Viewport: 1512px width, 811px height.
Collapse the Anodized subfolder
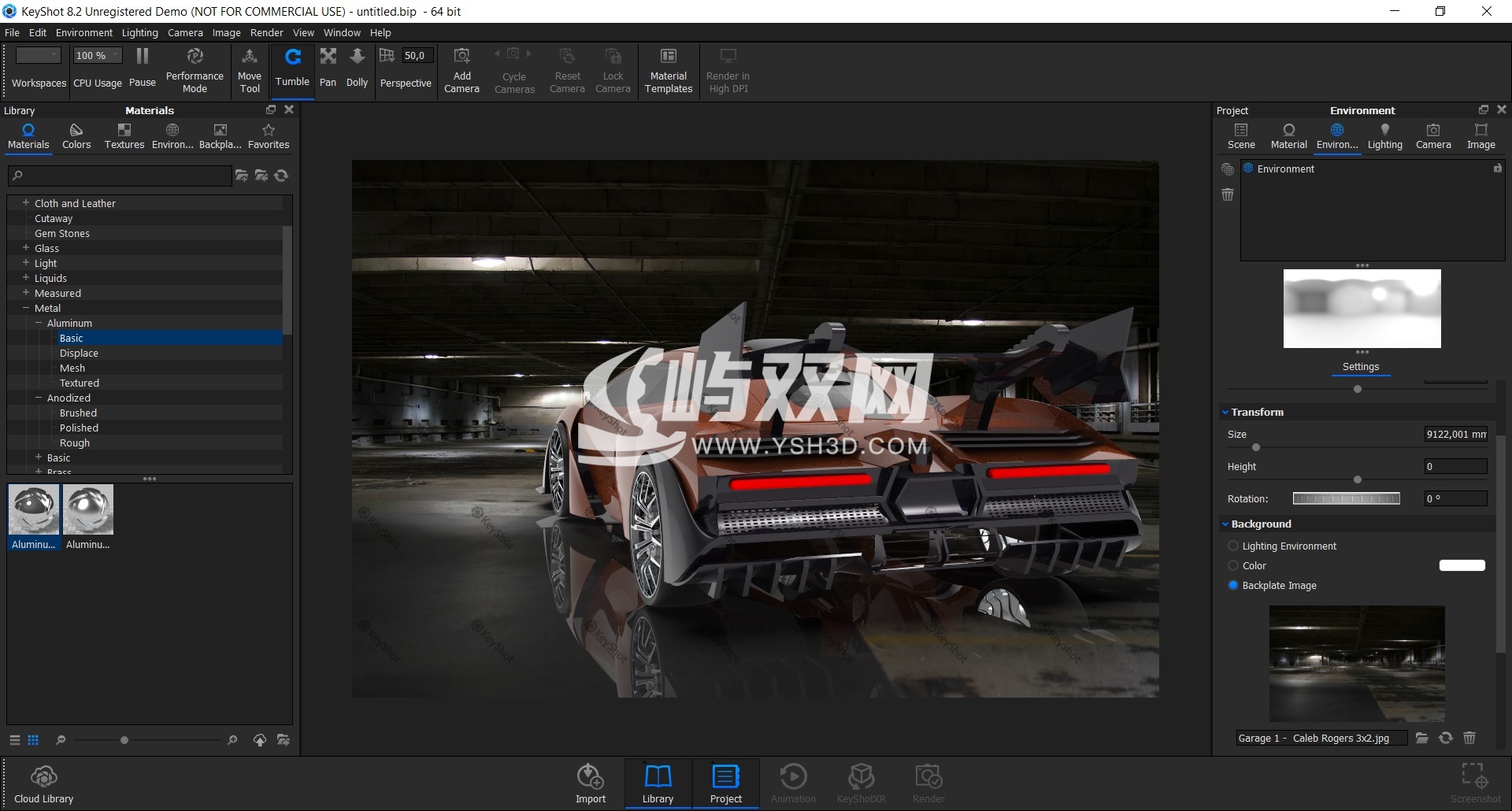coord(39,398)
